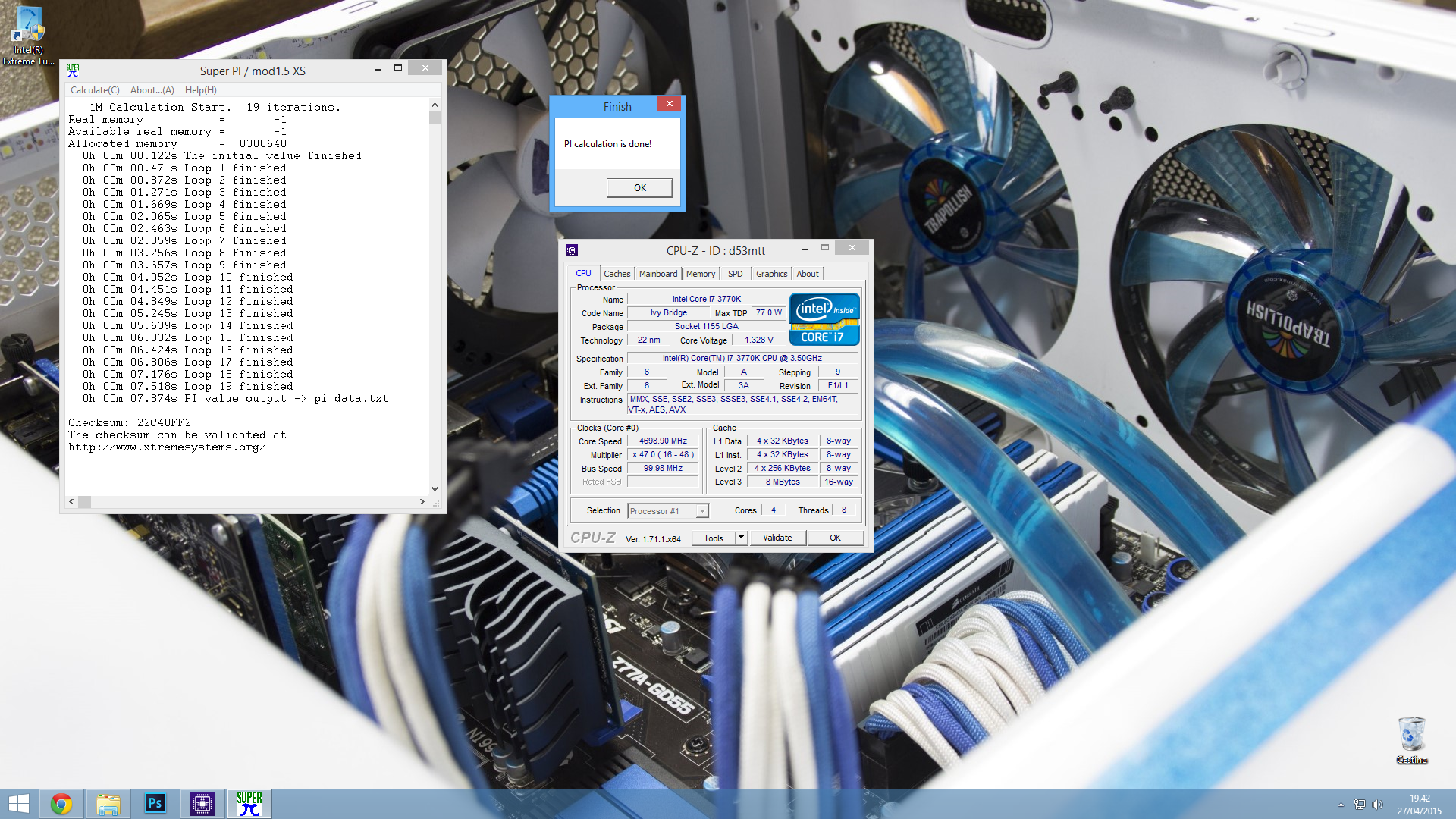The image size is (1456, 819).
Task: Maximize the Super PI window
Action: coord(397,69)
